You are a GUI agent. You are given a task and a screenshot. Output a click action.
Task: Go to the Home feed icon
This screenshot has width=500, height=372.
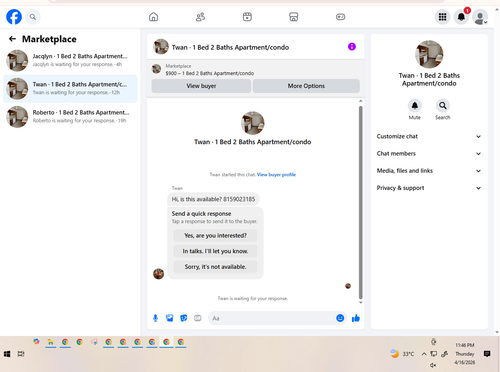pyautogui.click(x=153, y=17)
